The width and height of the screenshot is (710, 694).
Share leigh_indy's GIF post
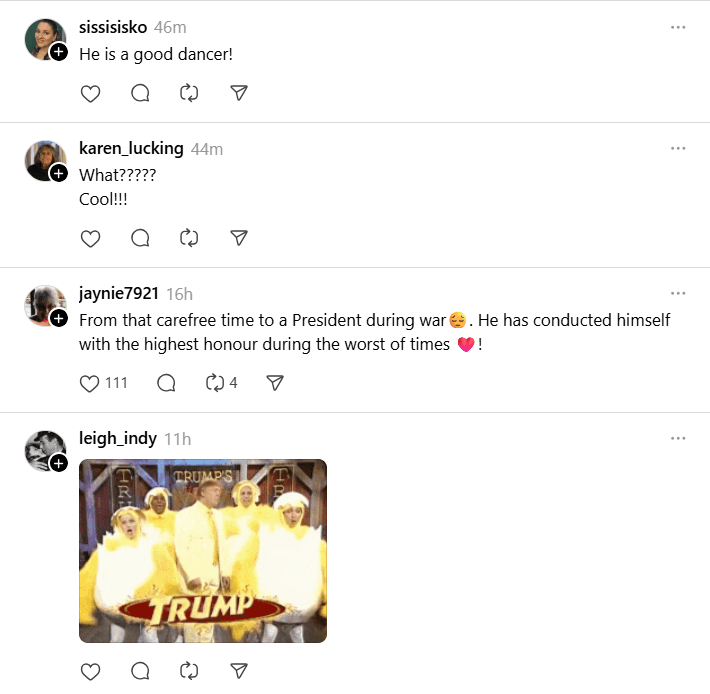click(x=239, y=670)
